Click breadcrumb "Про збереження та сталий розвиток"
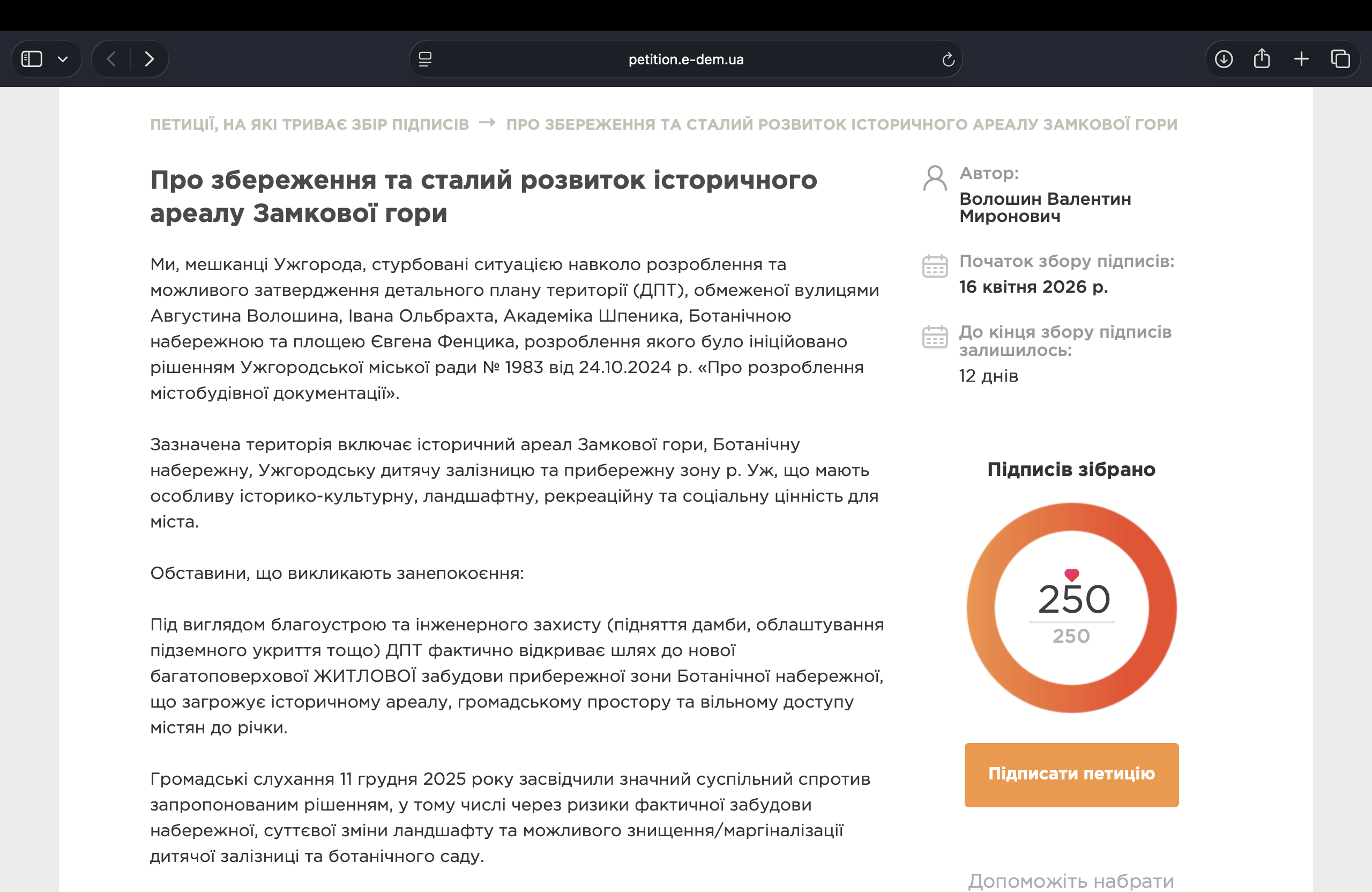Viewport: 1372px width, 892px height. [841, 124]
